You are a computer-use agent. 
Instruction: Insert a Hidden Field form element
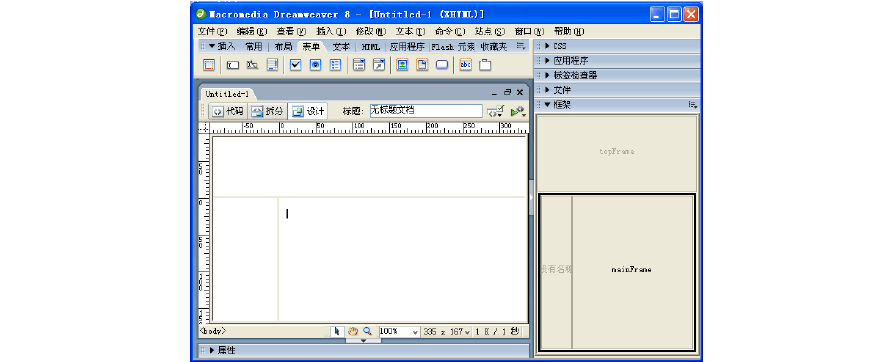point(253,65)
